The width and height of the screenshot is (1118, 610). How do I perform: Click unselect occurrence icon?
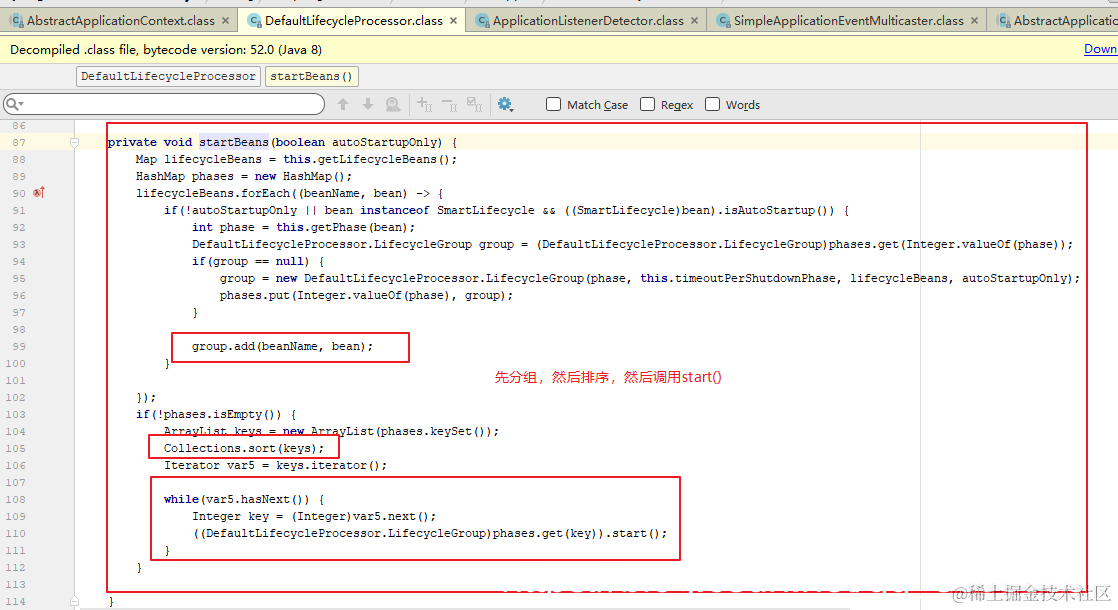(450, 105)
